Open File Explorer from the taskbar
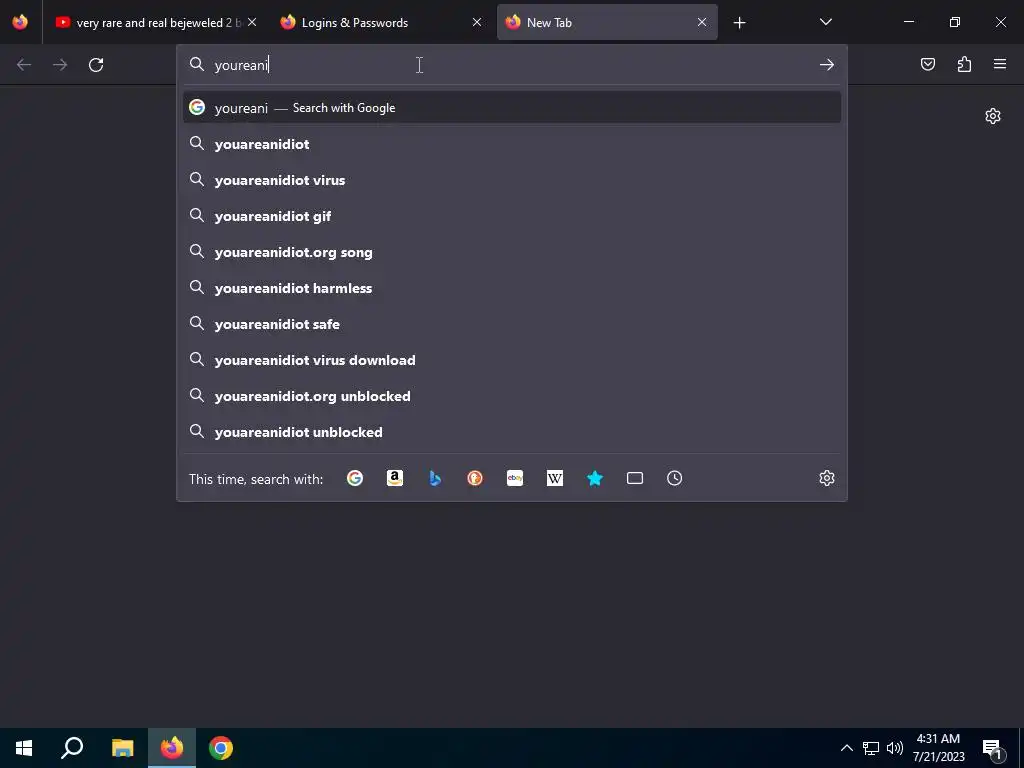This screenshot has height=768, width=1024. tap(122, 748)
